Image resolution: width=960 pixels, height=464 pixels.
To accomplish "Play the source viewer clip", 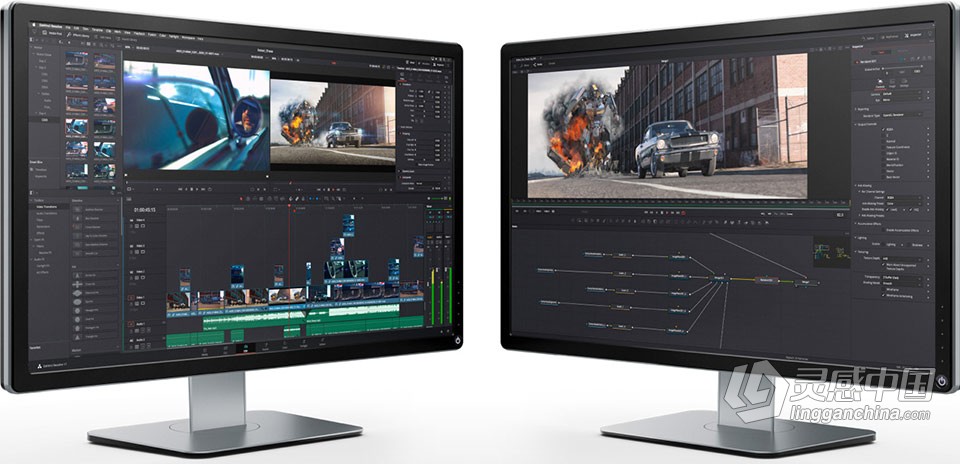I will tap(197, 189).
